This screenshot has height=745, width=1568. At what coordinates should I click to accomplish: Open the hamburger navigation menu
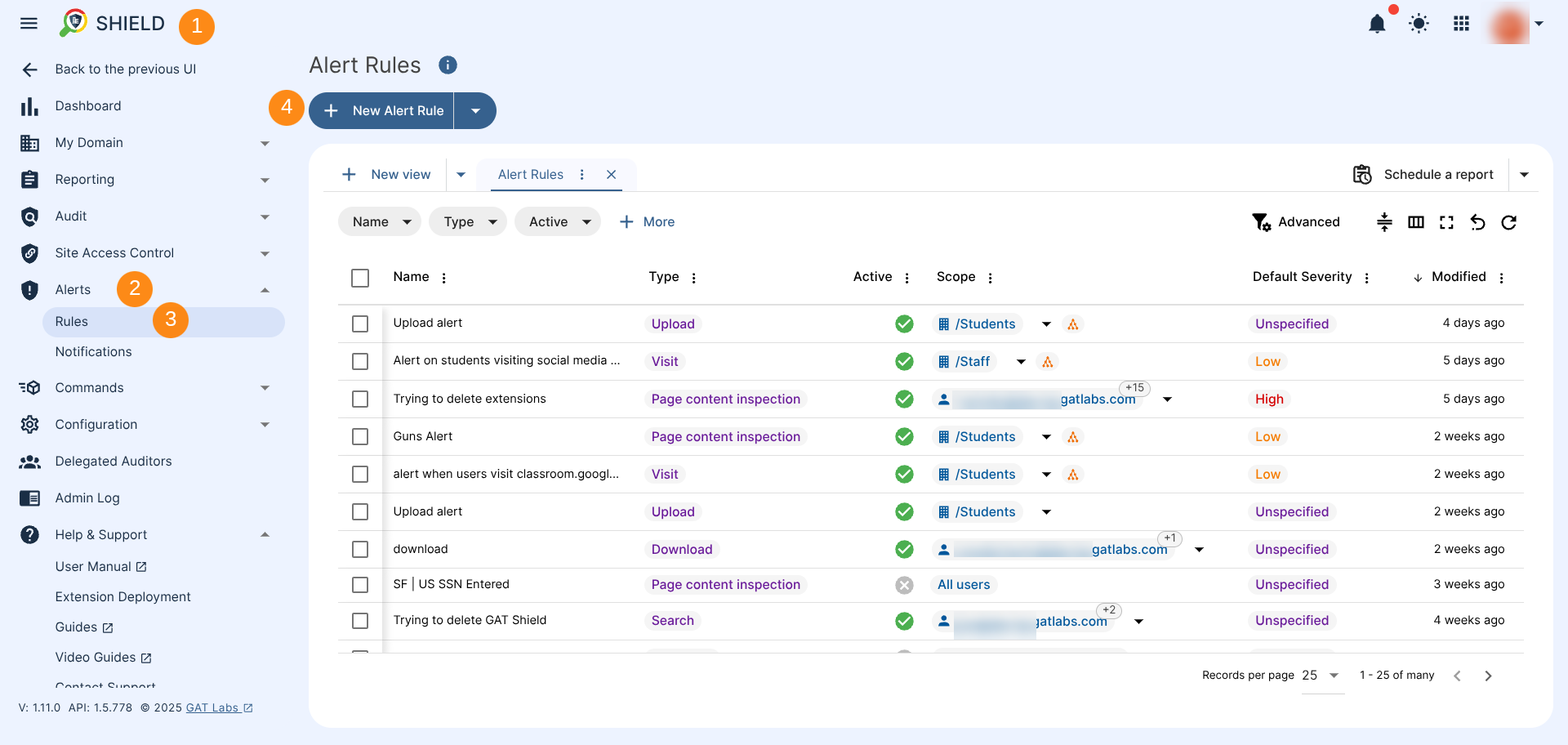coord(29,24)
